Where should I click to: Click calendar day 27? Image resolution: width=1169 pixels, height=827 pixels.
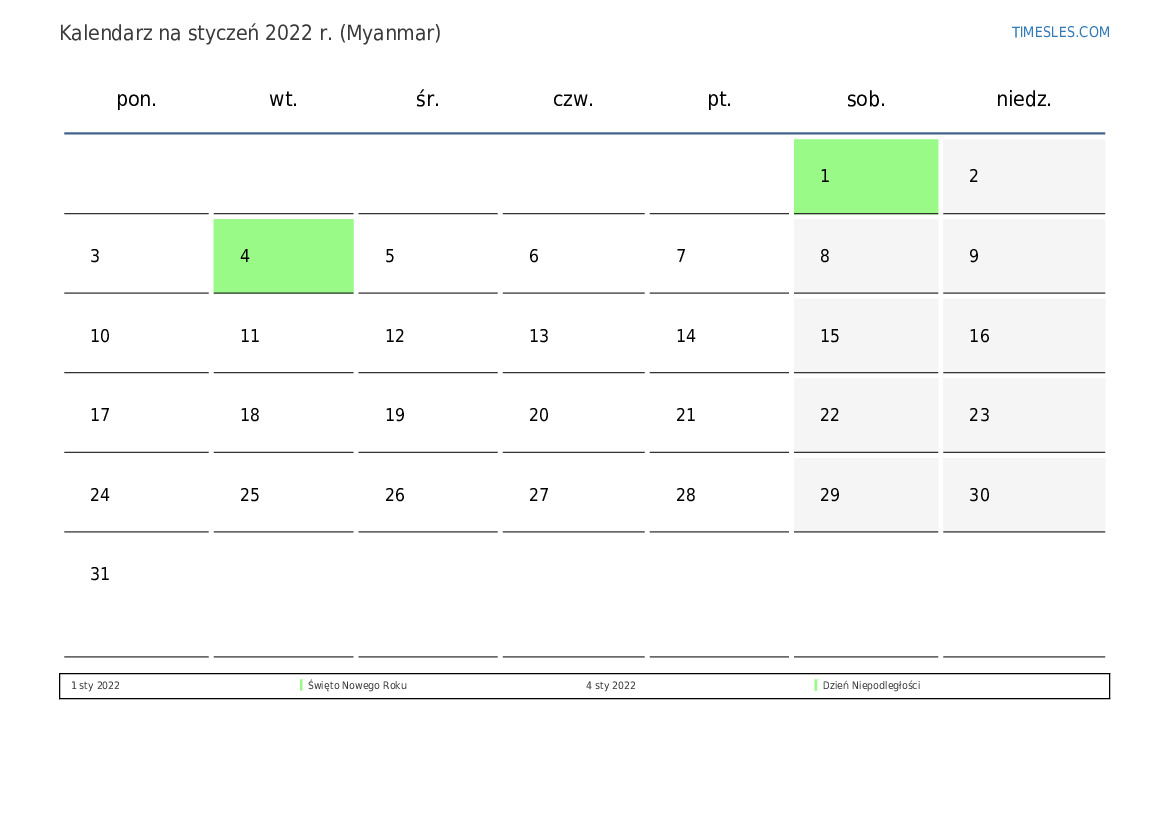[x=573, y=495]
